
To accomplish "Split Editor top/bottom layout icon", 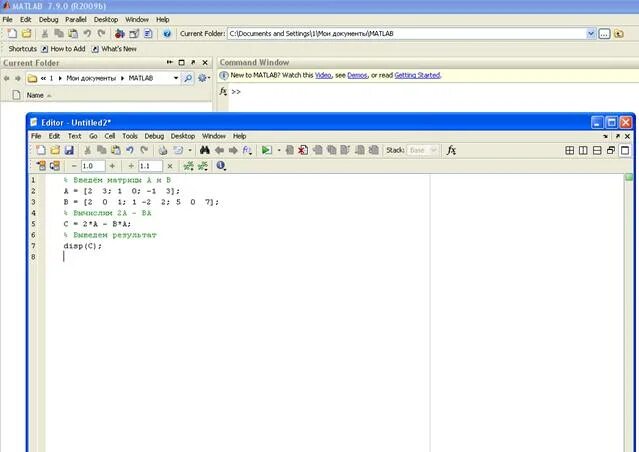I will 597,150.
